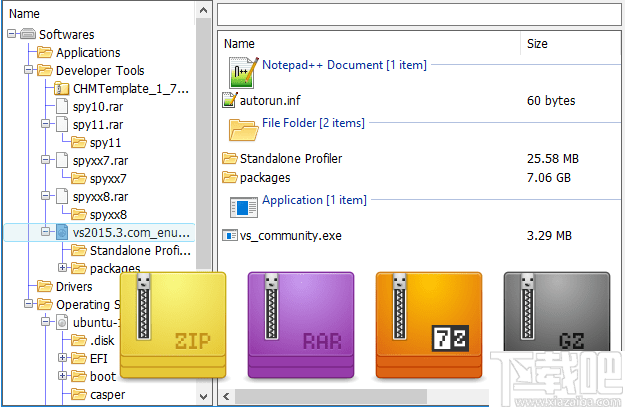
Task: Click the Developer Tools folder icon
Action: [45, 70]
